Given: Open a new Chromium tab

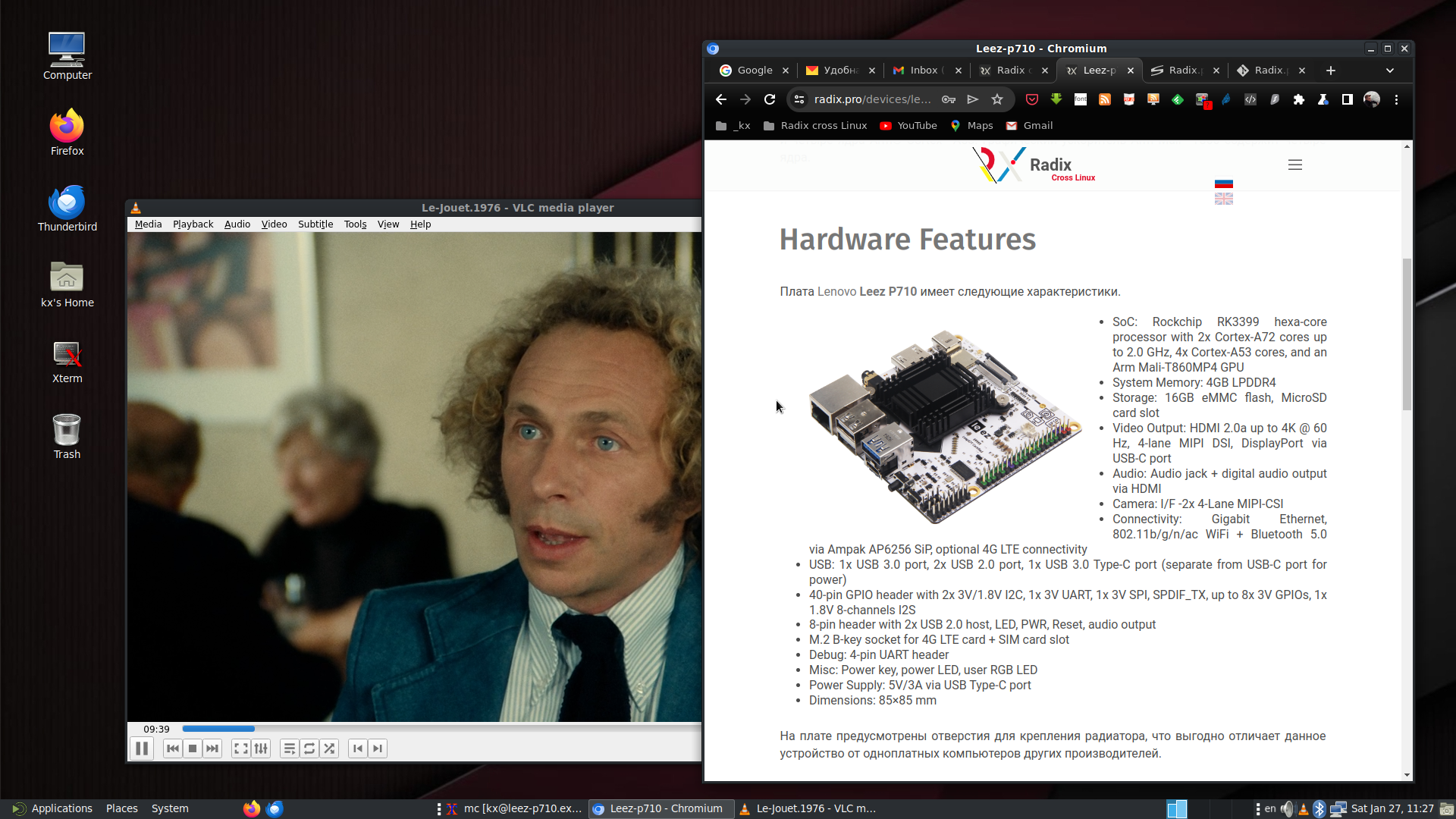Looking at the screenshot, I should [1331, 71].
